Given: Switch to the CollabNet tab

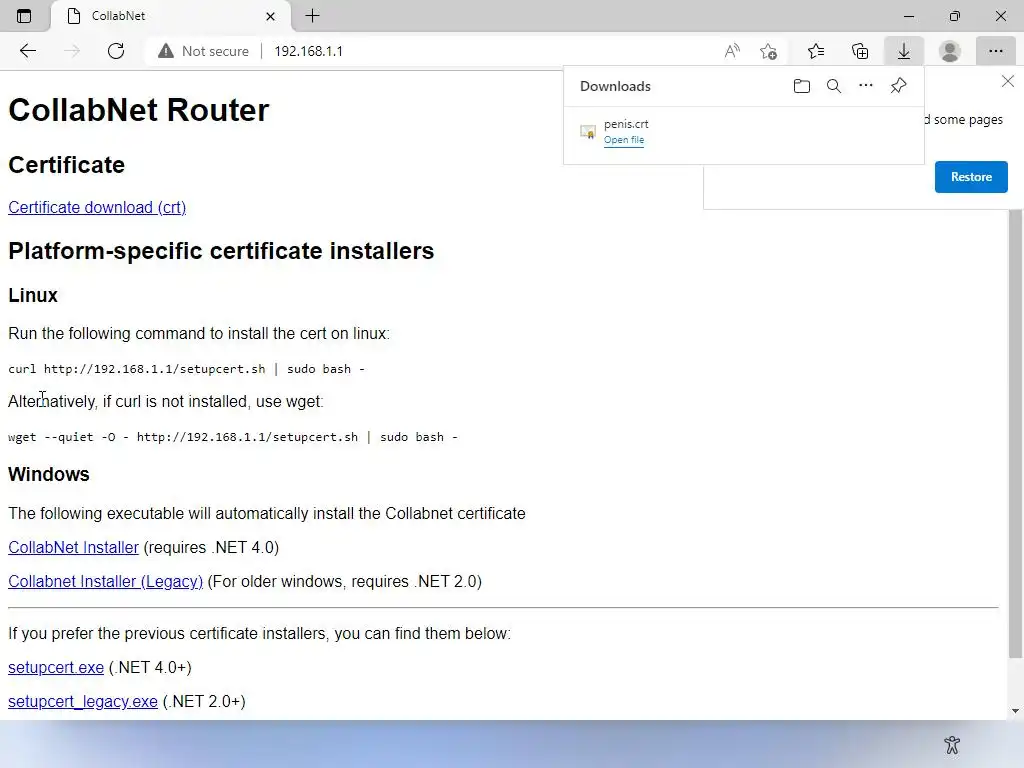Looking at the screenshot, I should coord(172,16).
